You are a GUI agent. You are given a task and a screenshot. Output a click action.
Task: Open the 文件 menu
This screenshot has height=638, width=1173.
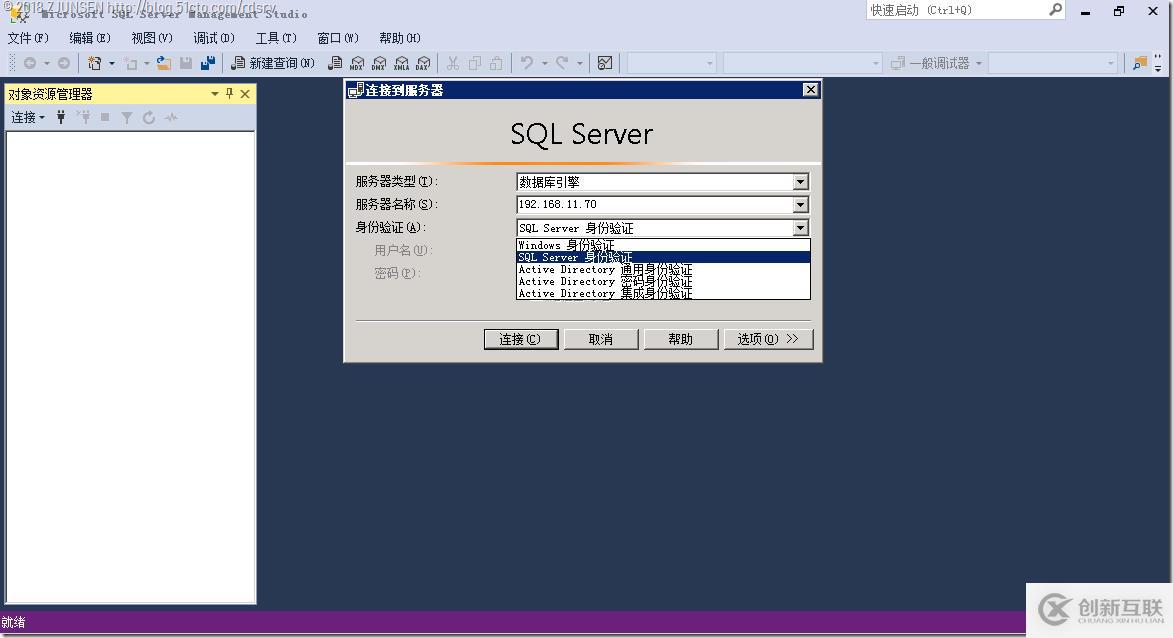28,37
